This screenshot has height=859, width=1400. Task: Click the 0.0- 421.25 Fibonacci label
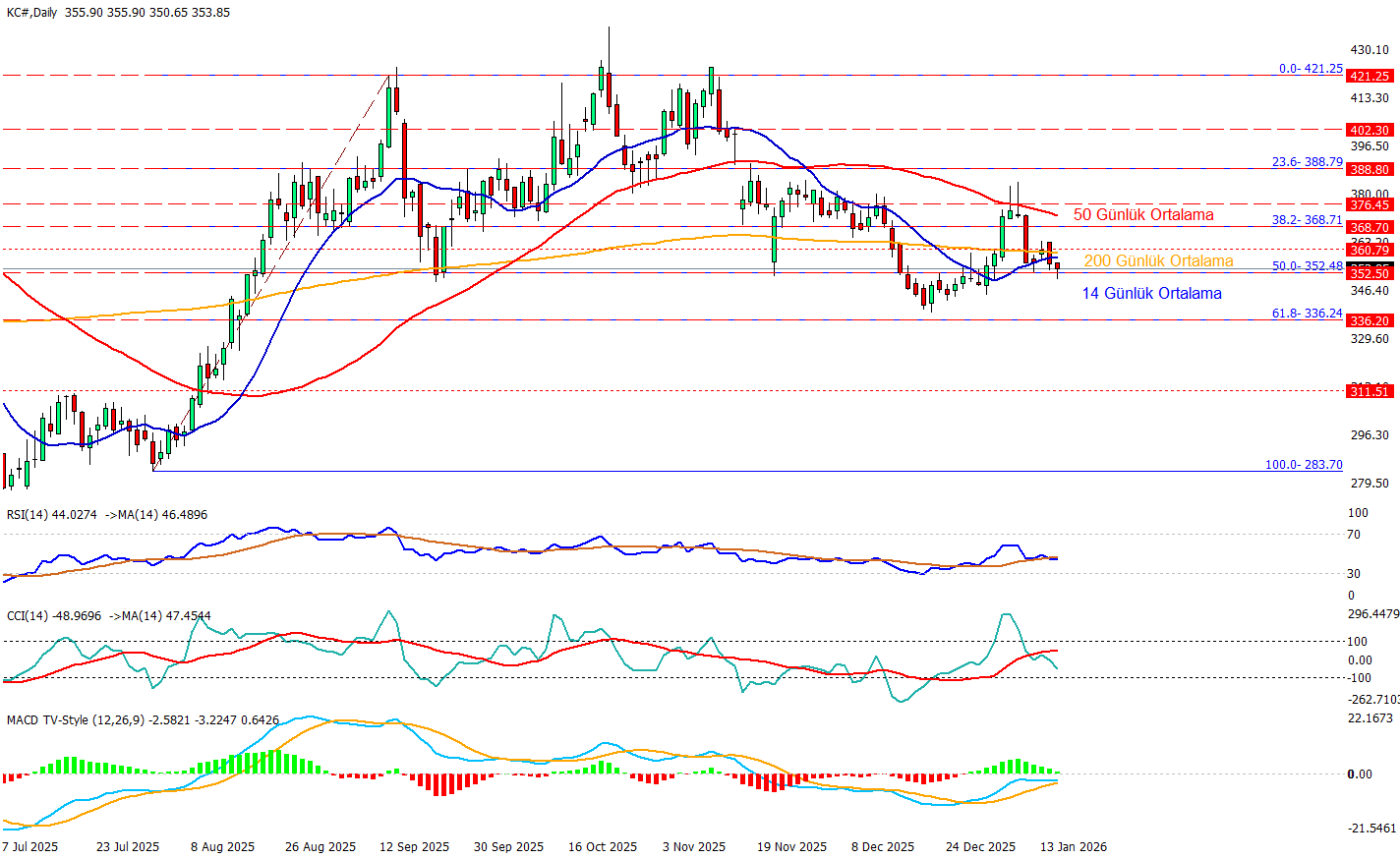pos(1311,69)
